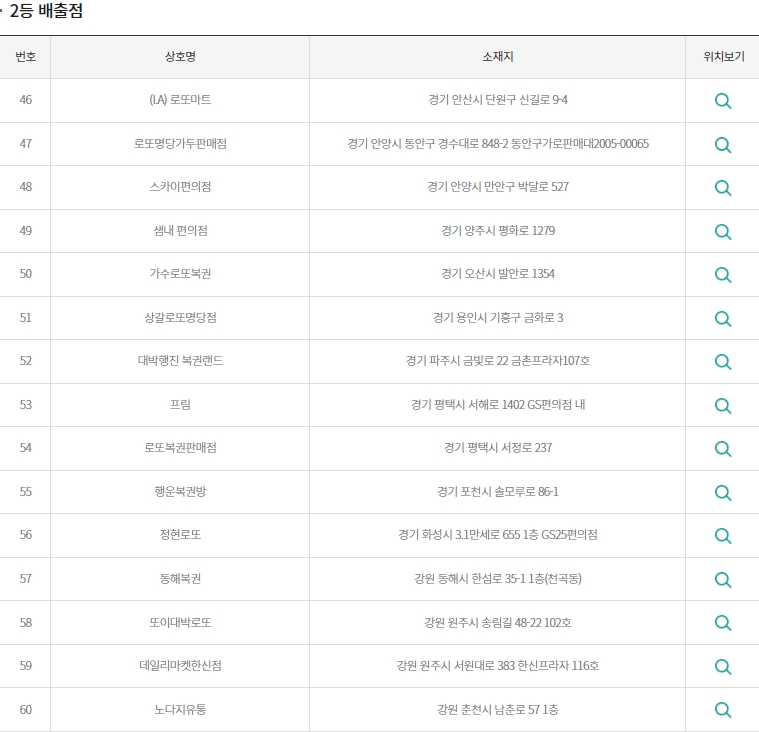This screenshot has height=732, width=759.
Task: Select store name 스카이편의점
Action: click(x=180, y=187)
